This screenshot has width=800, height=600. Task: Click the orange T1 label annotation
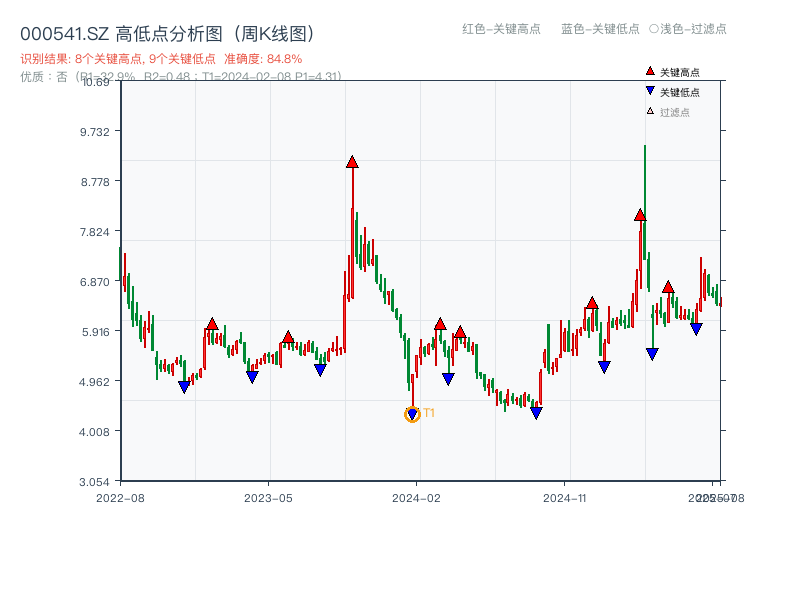point(430,412)
